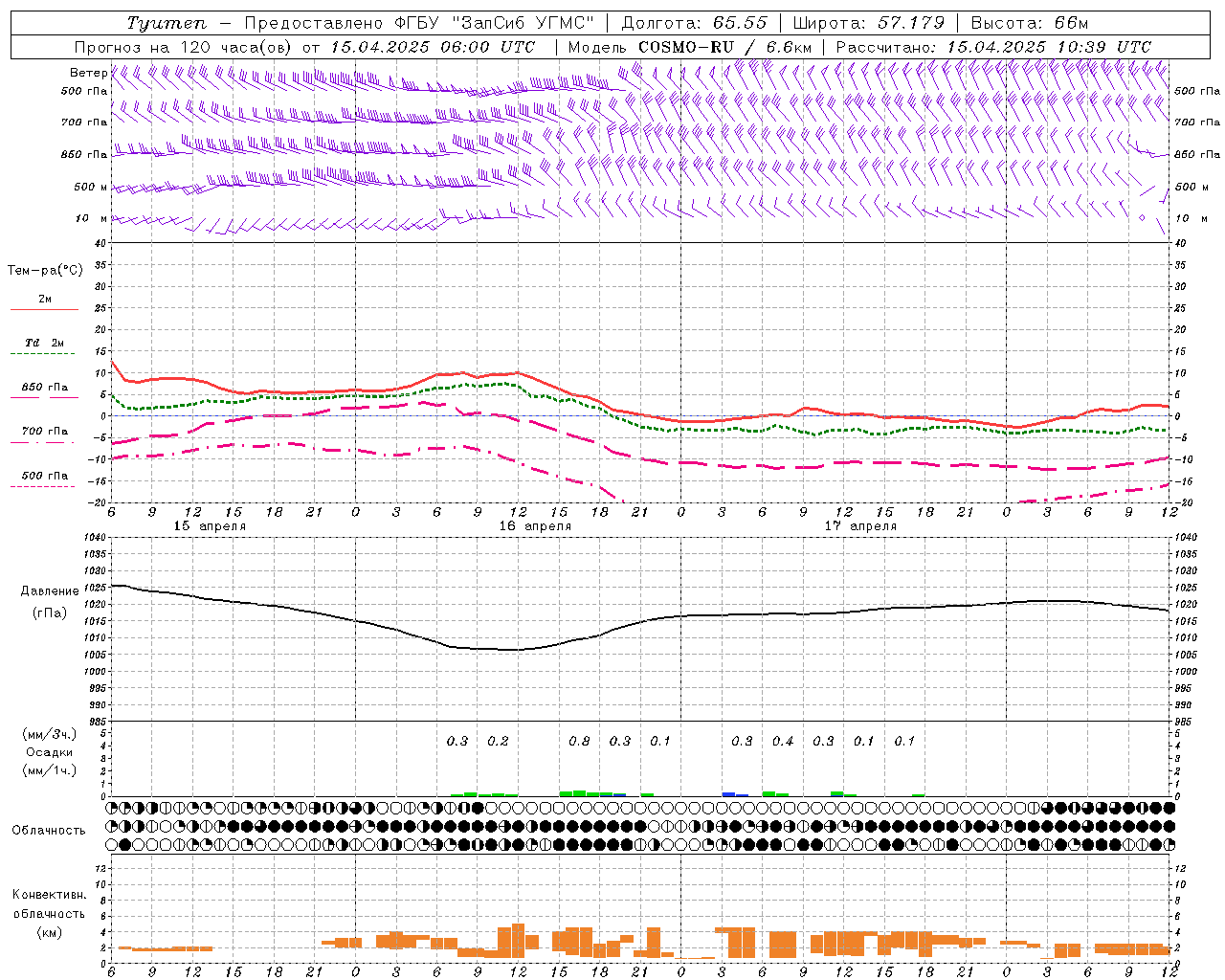Click the "Ветер" wind panel label
Image resolution: width=1225 pixels, height=980 pixels.
point(88,73)
